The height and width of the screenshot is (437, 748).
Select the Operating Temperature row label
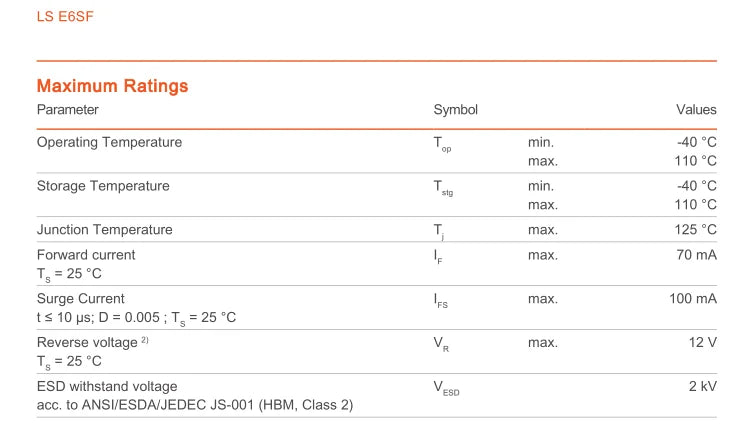[109, 142]
